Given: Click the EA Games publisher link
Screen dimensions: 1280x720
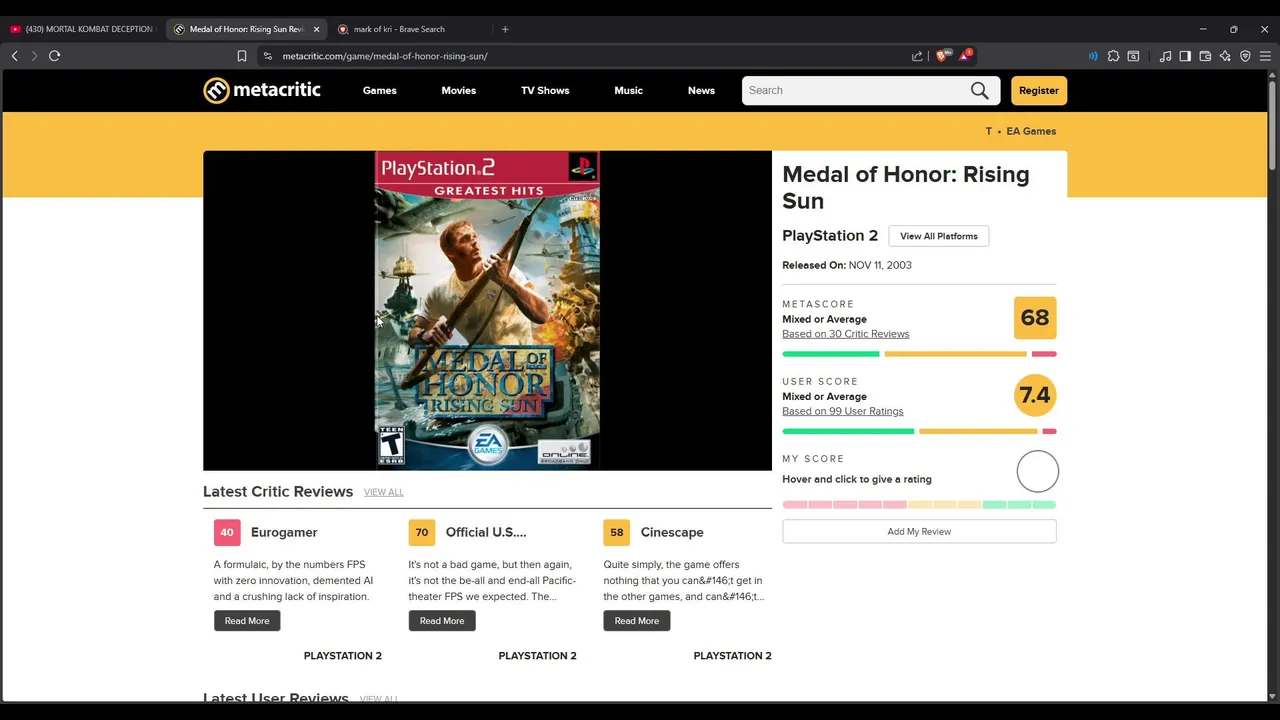Looking at the screenshot, I should (1031, 131).
